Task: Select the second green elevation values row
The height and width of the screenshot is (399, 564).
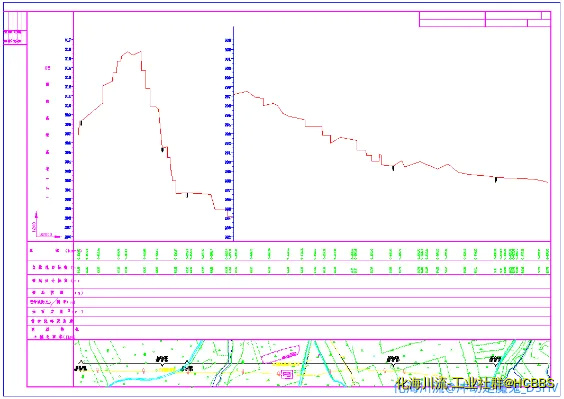Action: pyautogui.click(x=312, y=269)
